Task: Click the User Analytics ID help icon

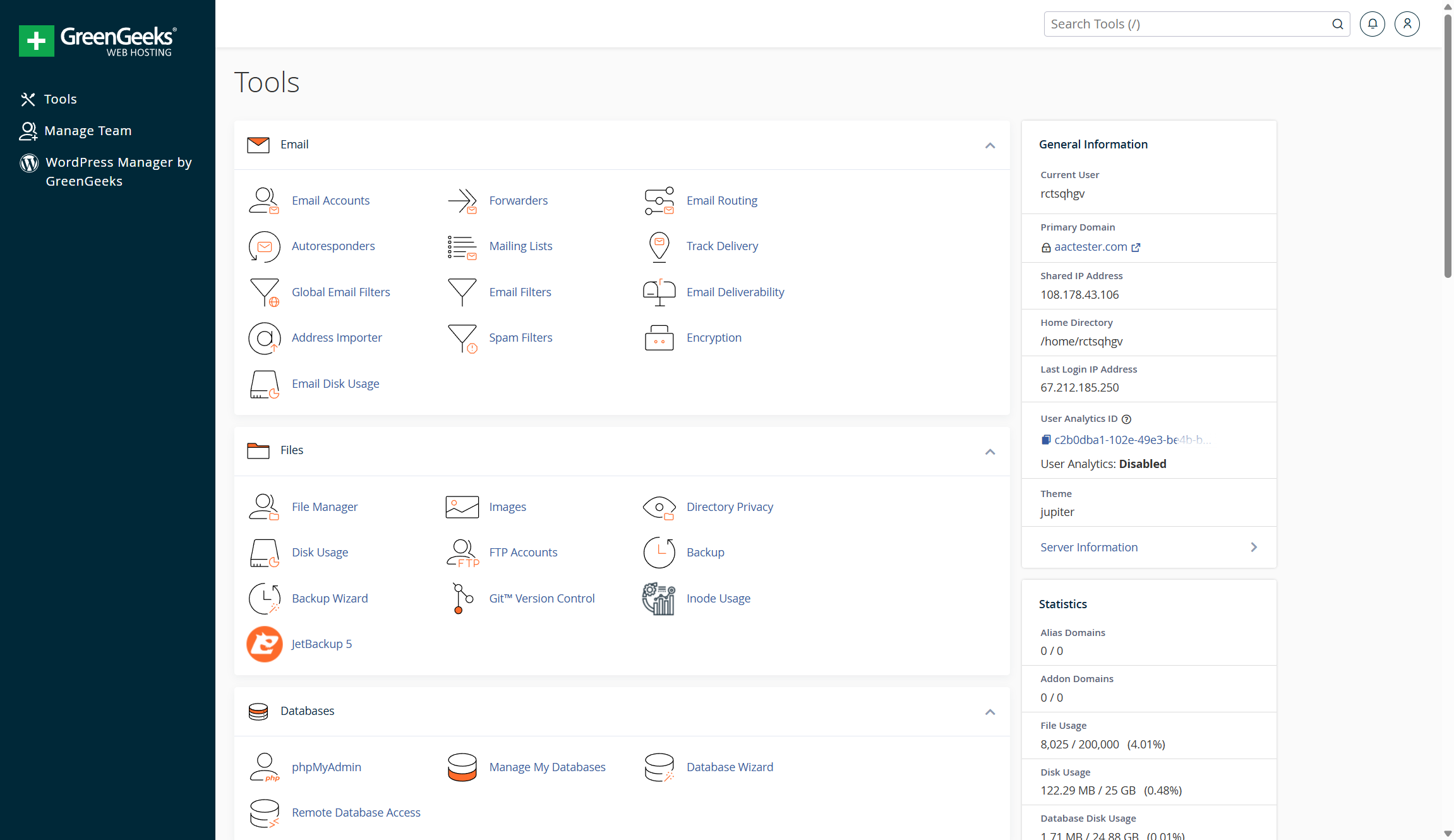Action: [x=1126, y=419]
